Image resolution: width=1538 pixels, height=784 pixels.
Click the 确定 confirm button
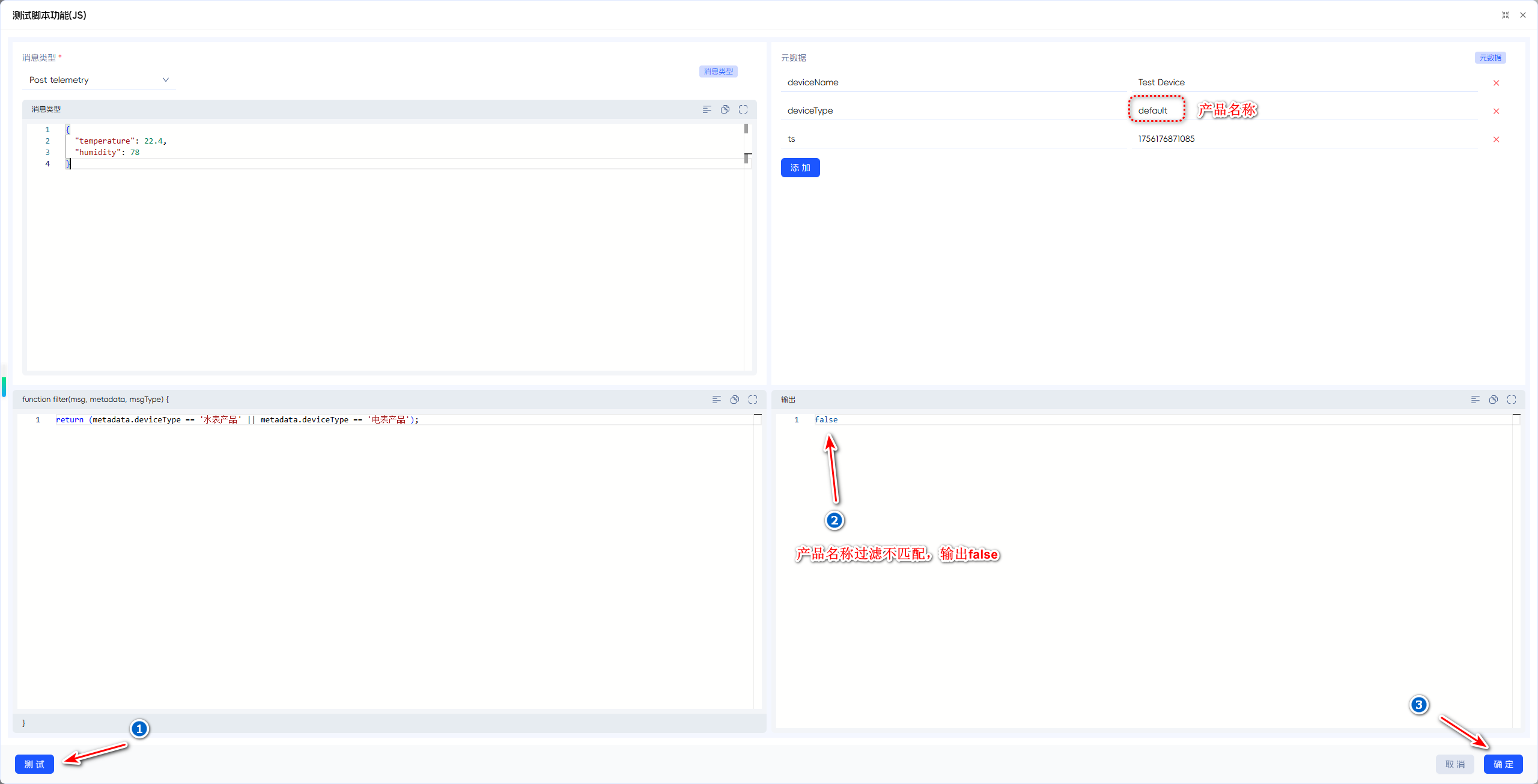pyautogui.click(x=1503, y=764)
